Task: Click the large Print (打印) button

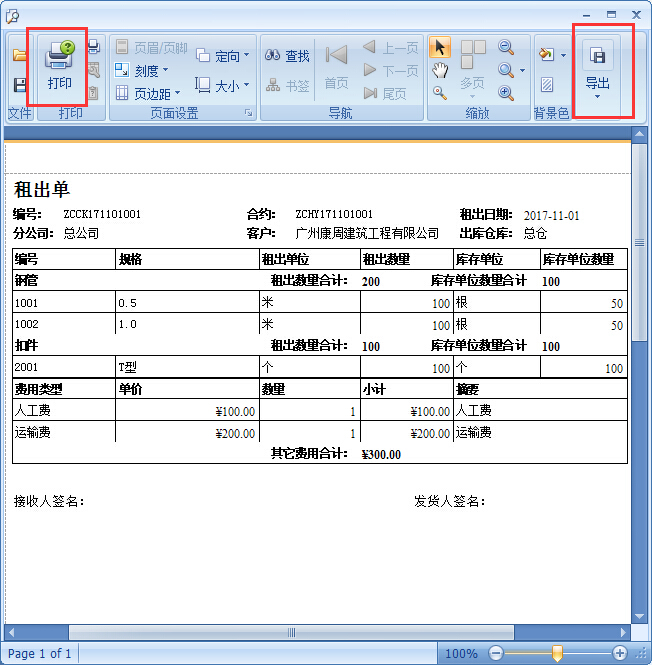Action: tap(60, 66)
